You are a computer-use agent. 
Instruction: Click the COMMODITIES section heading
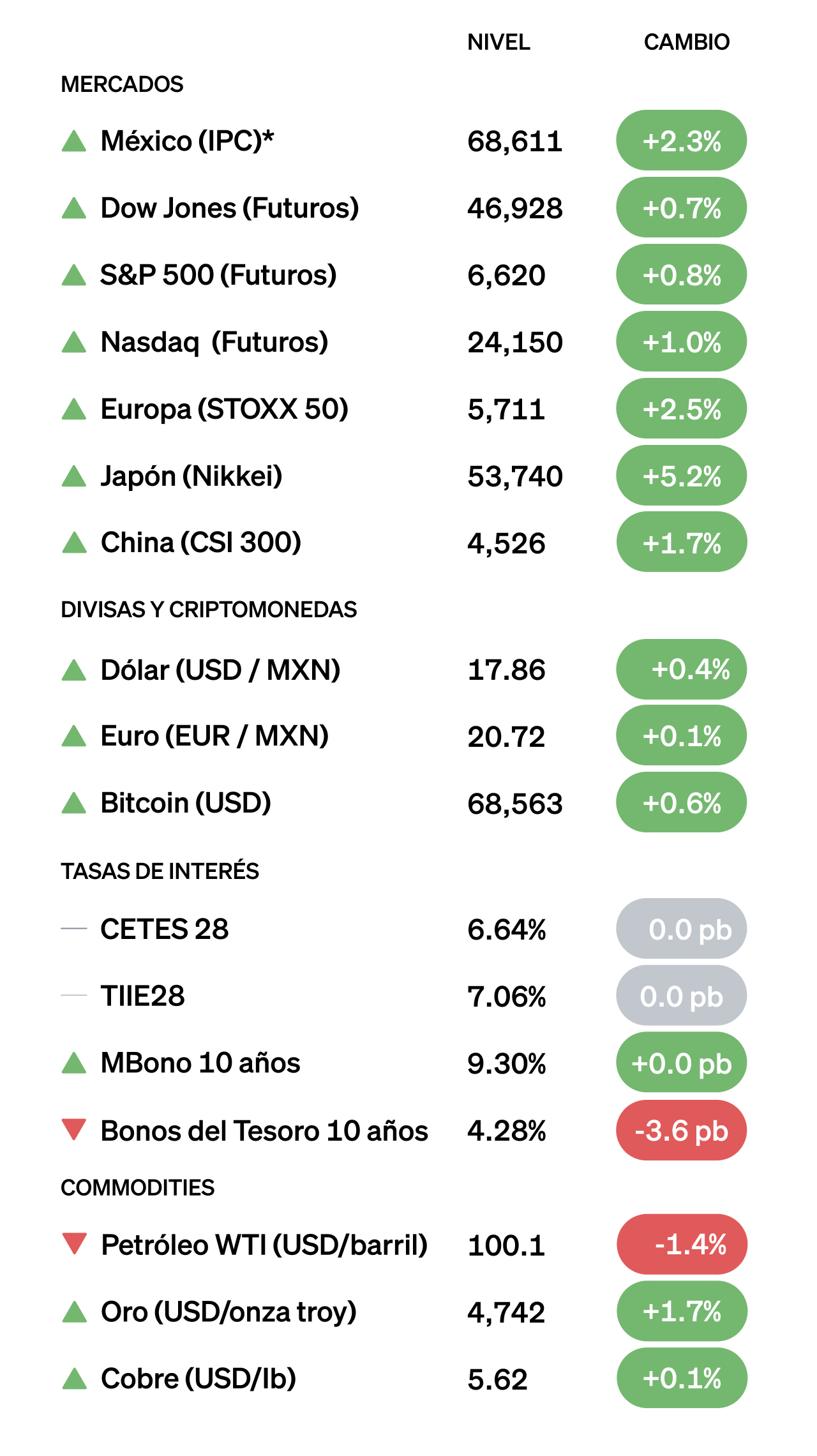[x=137, y=1187]
